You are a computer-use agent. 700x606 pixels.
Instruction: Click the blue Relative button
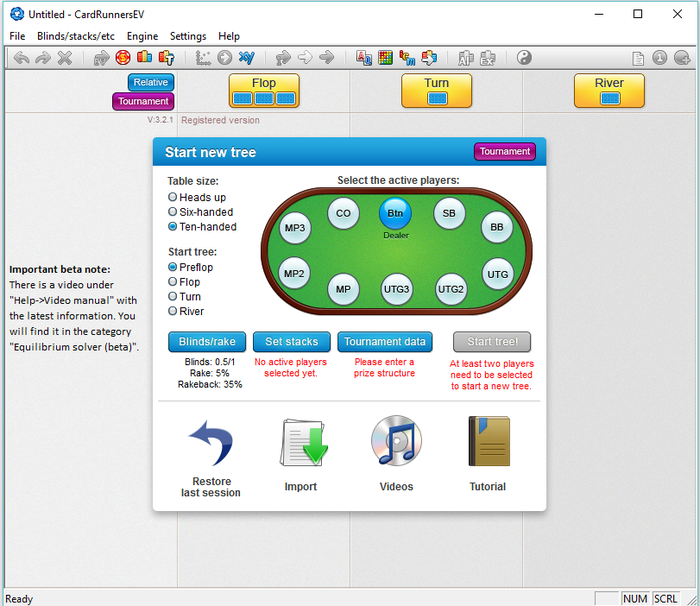coord(151,82)
